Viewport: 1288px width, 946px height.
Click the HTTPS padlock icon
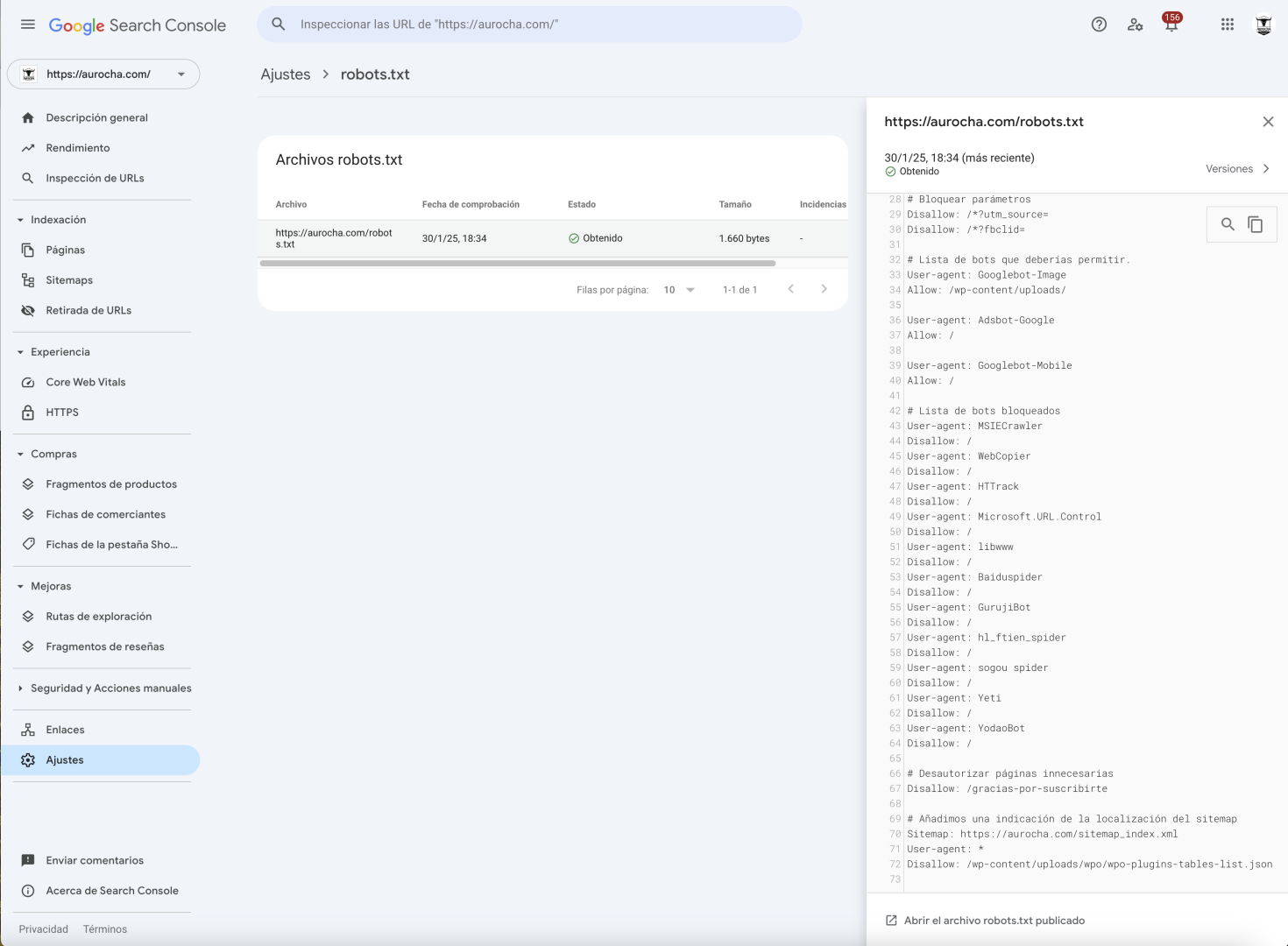(28, 413)
